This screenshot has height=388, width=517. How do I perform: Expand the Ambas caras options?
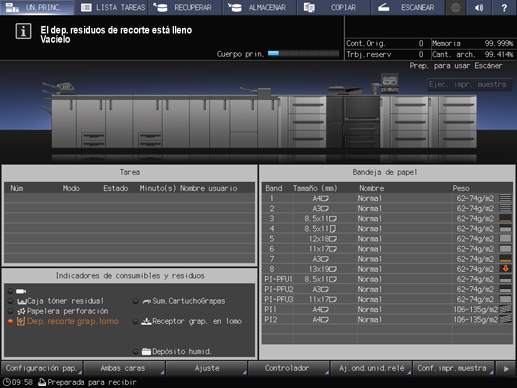[x=124, y=368]
